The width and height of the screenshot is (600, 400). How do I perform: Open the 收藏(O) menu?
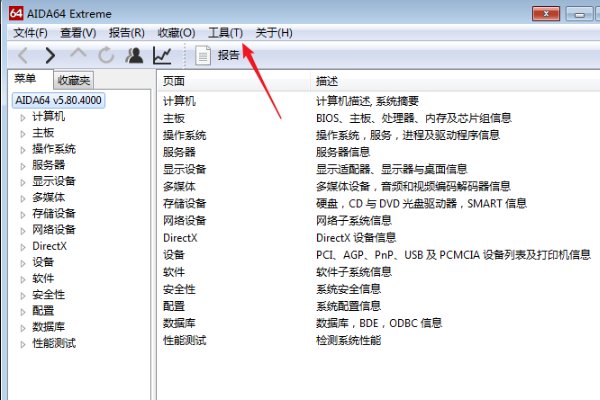tap(176, 33)
